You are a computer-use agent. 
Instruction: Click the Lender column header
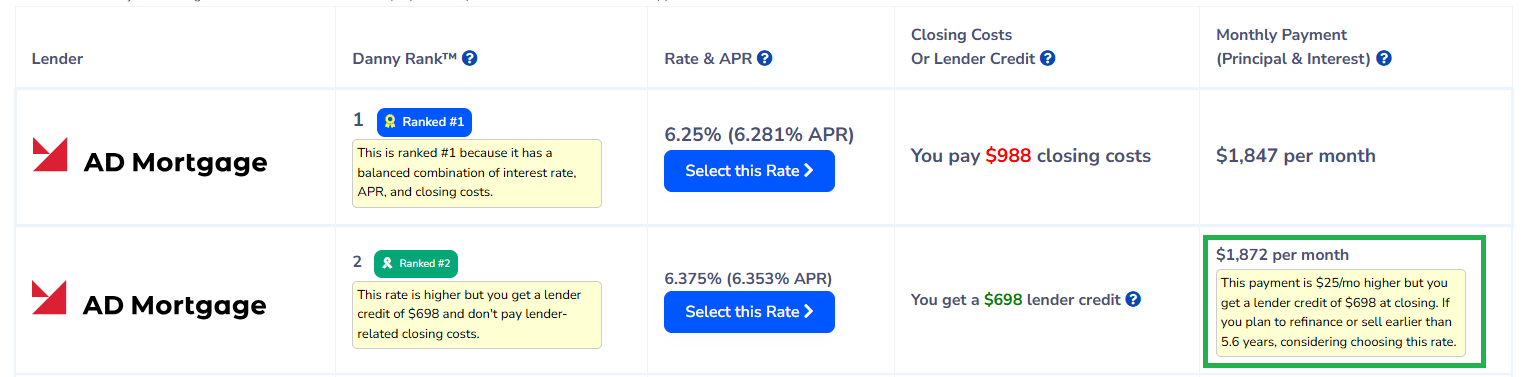click(57, 58)
